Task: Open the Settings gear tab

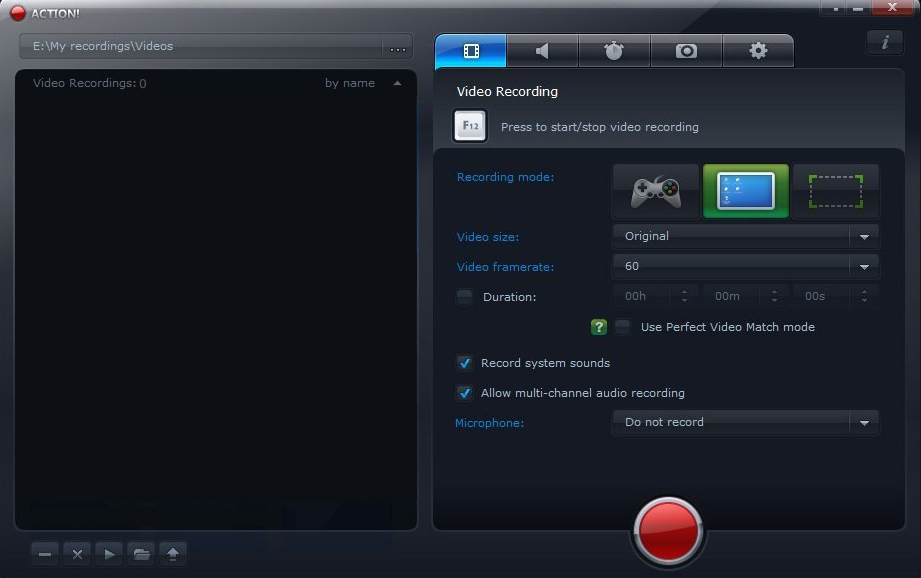Action: click(758, 51)
